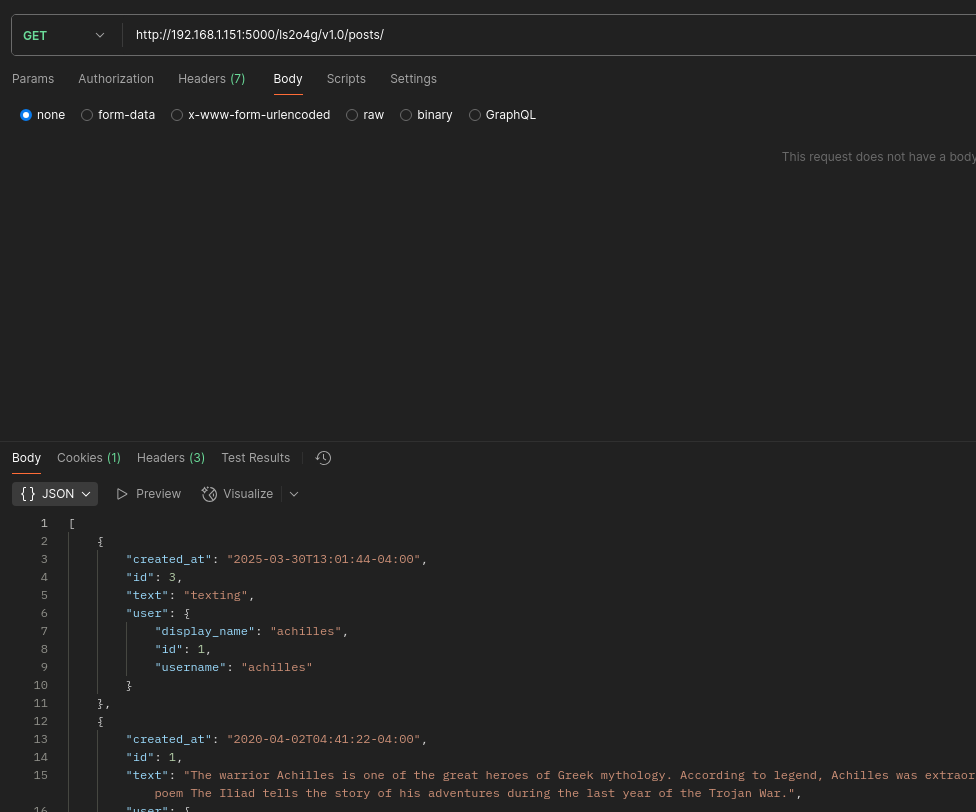This screenshot has height=812, width=976.
Task: Click the Visualize chart icon
Action: click(x=209, y=494)
